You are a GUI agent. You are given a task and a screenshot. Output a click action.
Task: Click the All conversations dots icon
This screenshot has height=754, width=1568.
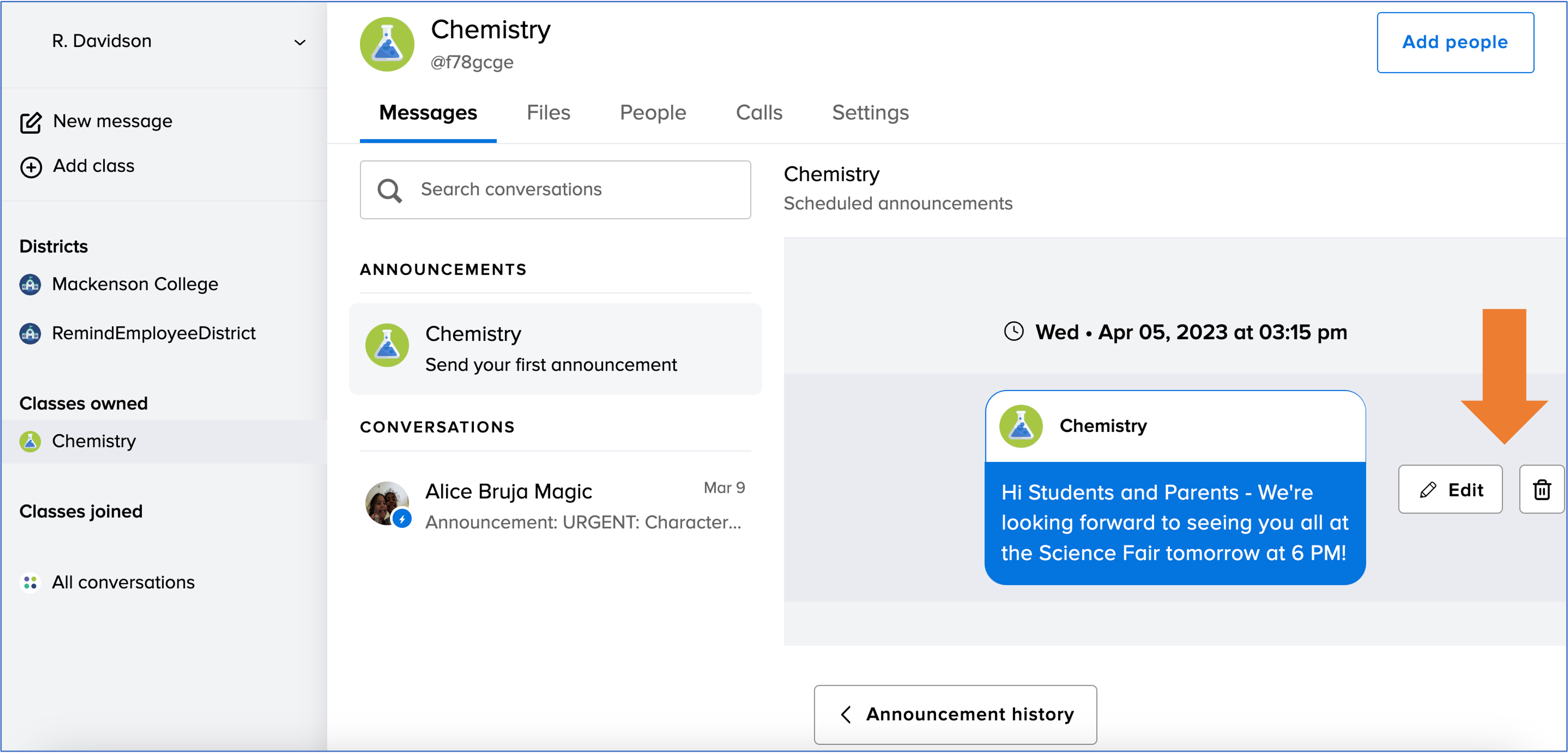pyautogui.click(x=30, y=582)
